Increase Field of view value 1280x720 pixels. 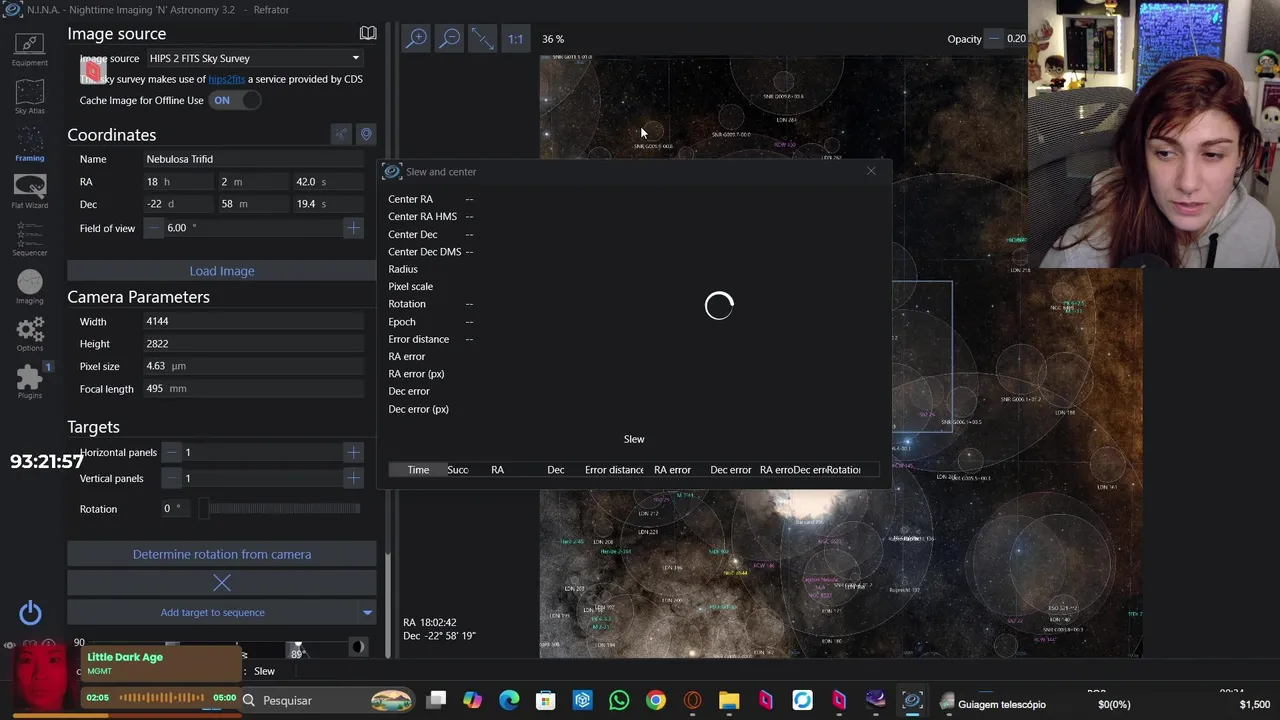coord(353,228)
